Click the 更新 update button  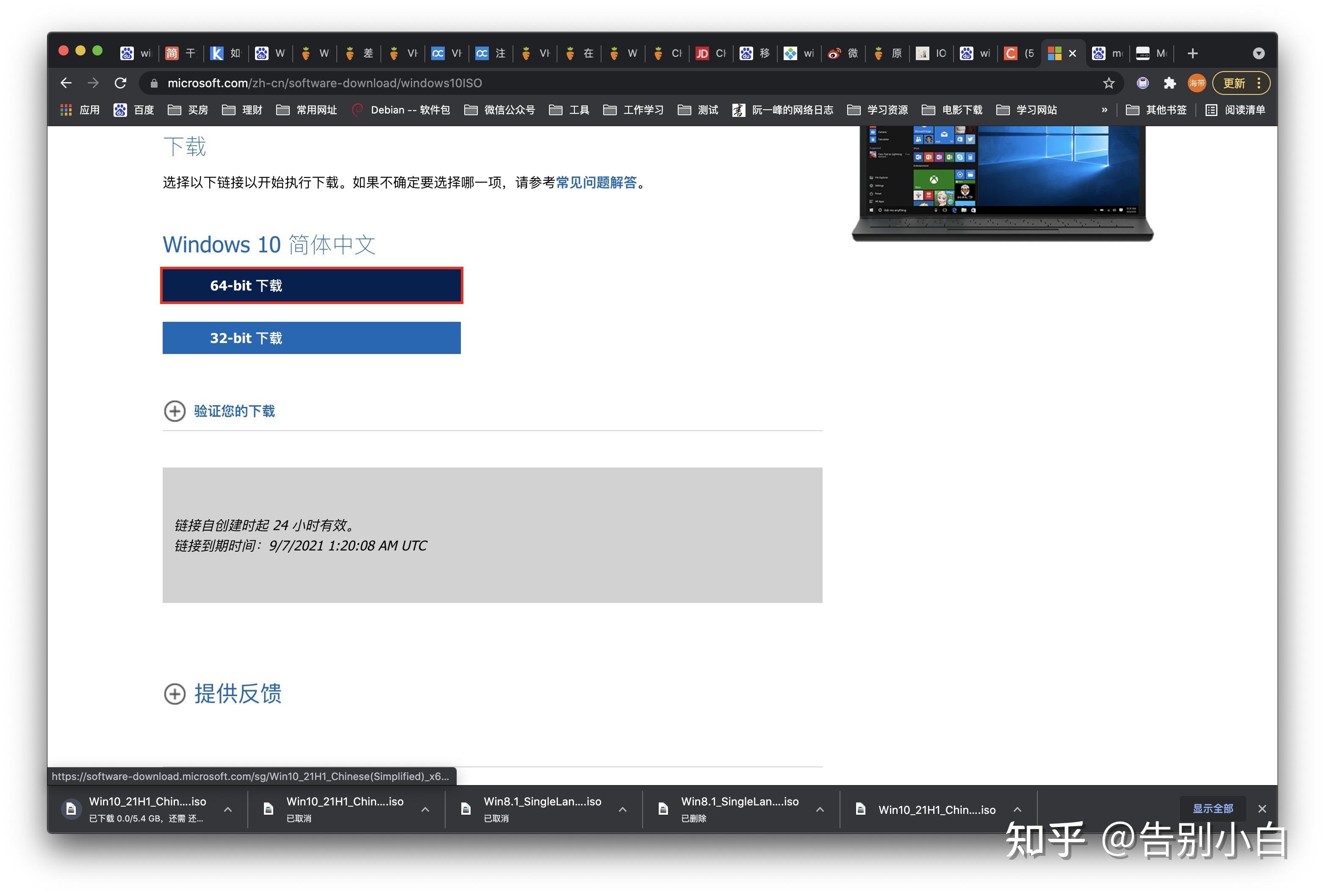point(1234,83)
